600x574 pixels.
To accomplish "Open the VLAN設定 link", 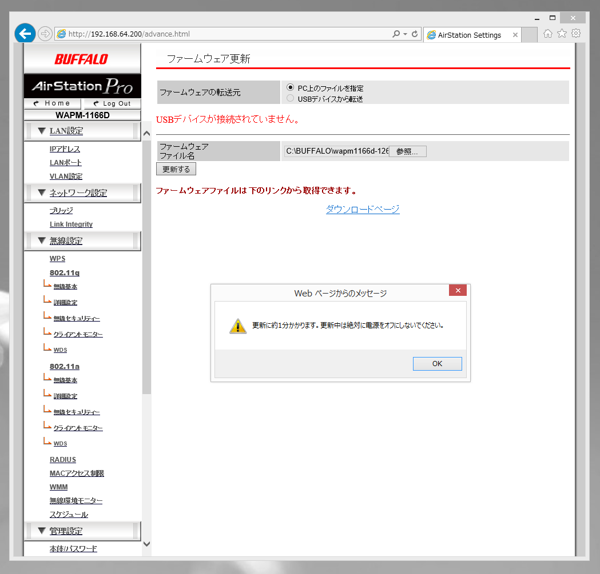I will 66,176.
